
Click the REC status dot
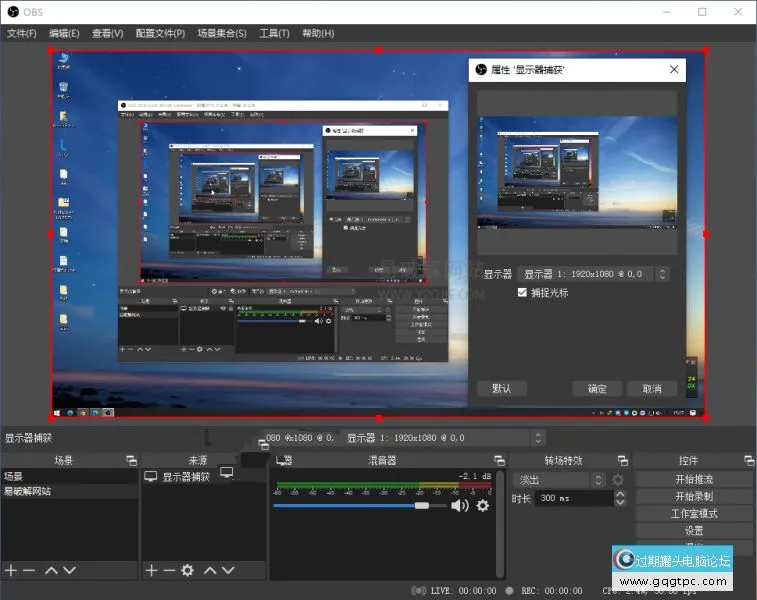tap(509, 590)
